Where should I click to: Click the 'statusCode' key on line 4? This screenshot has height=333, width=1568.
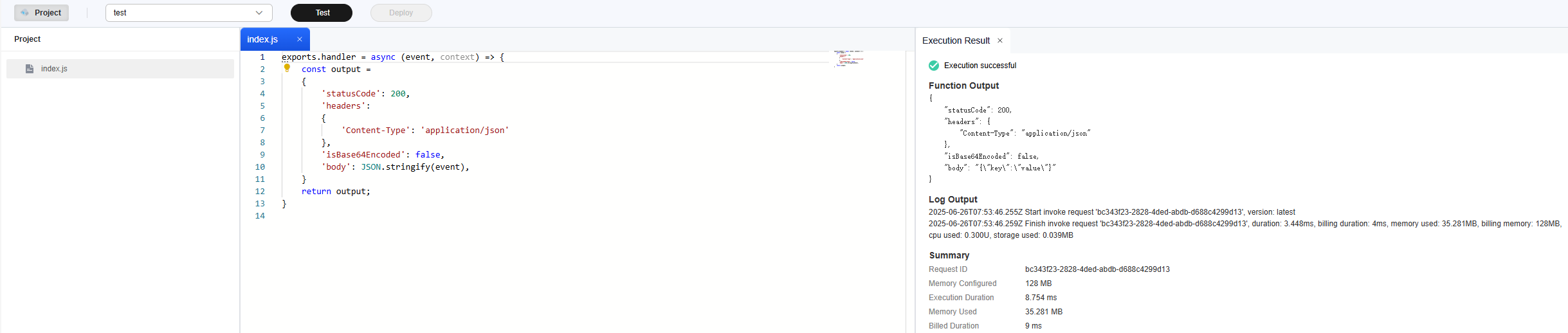351,94
